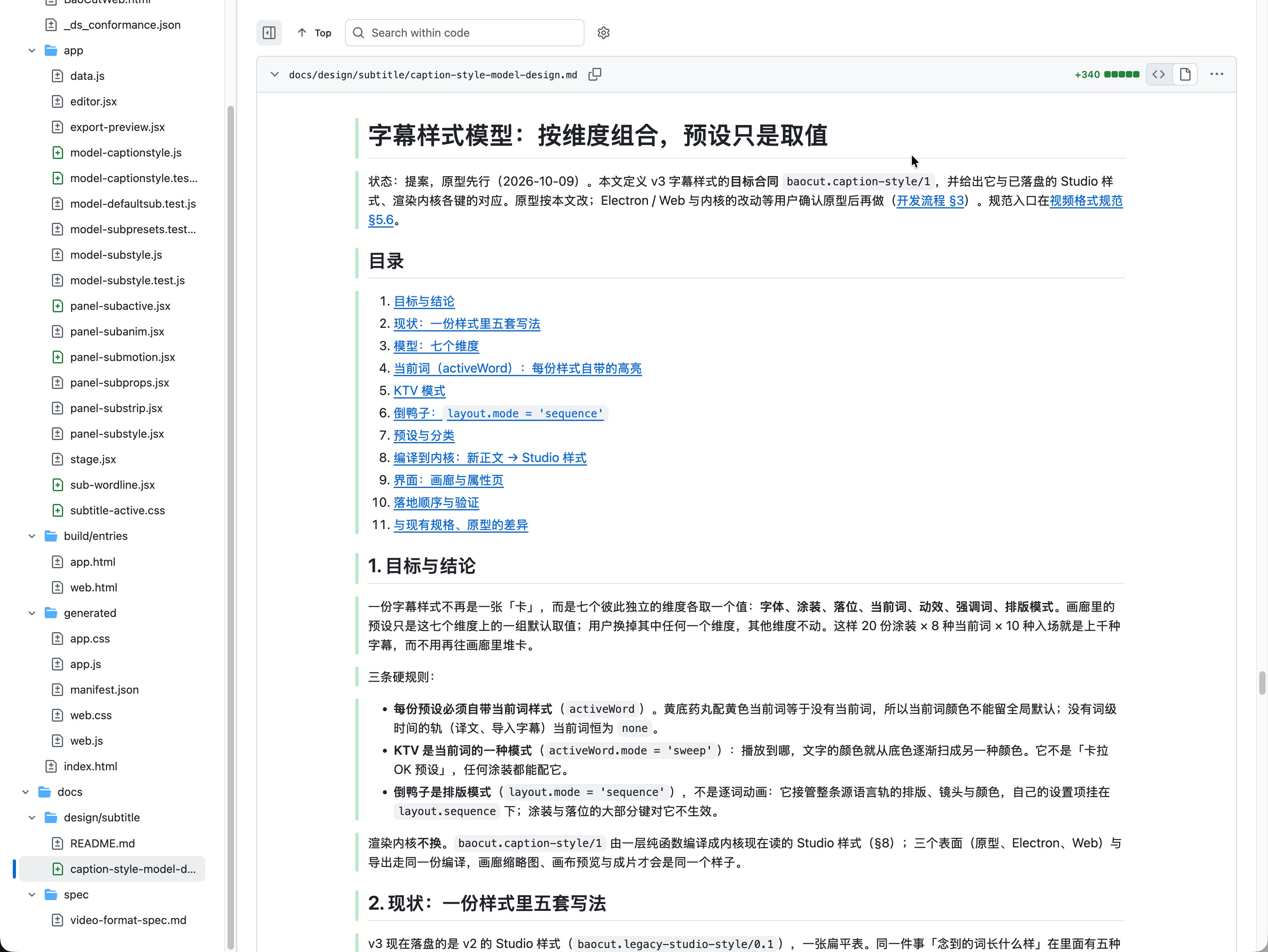1268x952 pixels.
Task: Switch to rich diff view
Action: pyautogui.click(x=1185, y=74)
